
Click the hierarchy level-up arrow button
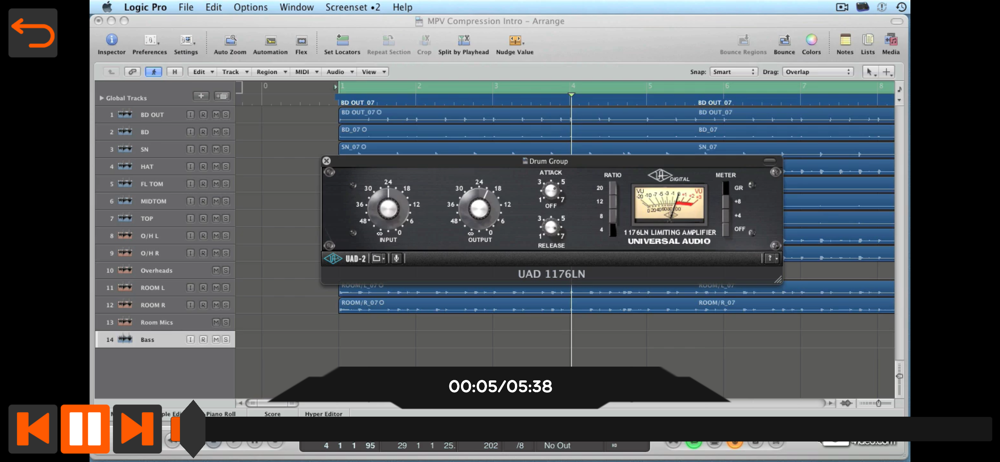pos(111,72)
